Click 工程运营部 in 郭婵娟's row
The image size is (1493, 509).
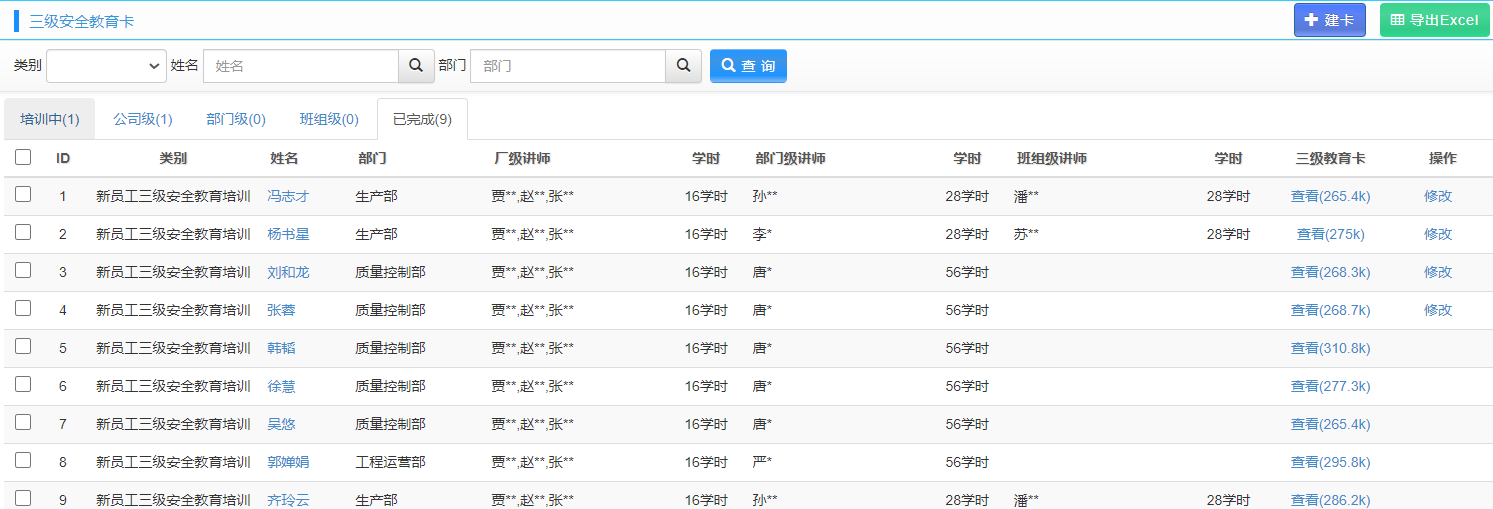390,462
